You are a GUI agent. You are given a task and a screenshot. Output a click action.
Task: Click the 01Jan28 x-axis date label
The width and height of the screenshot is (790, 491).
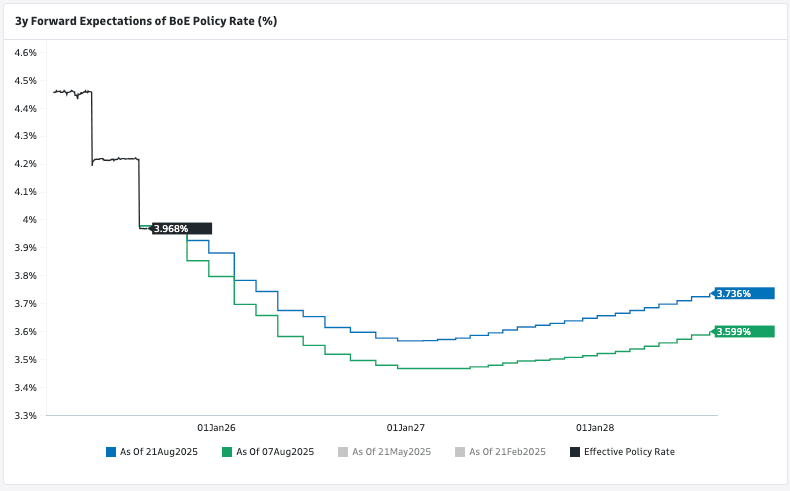coord(596,426)
